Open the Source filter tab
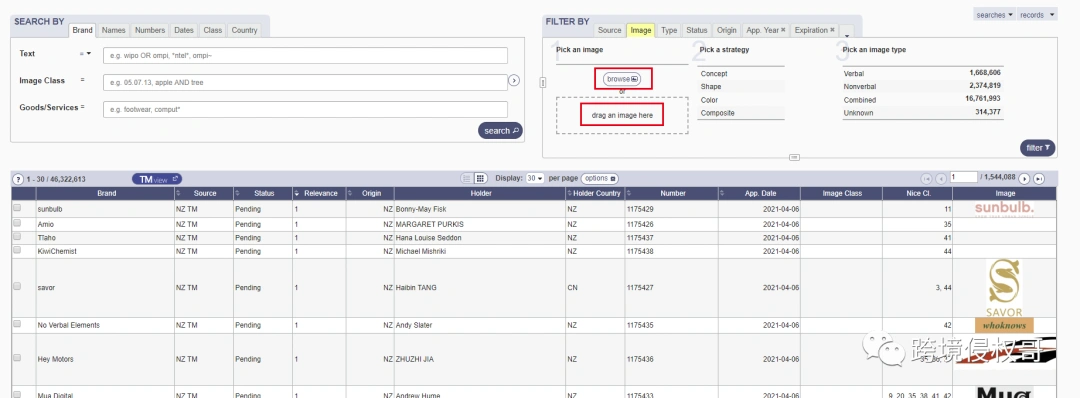1080x398 pixels. click(610, 30)
